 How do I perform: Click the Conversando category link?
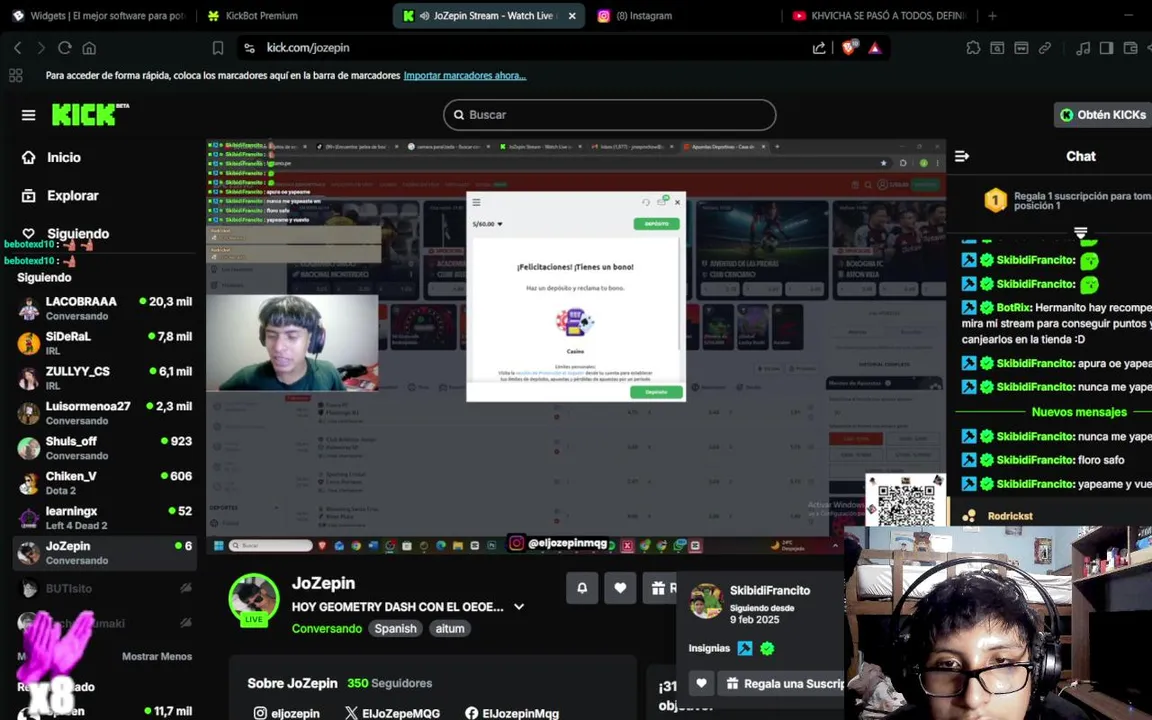(x=327, y=628)
